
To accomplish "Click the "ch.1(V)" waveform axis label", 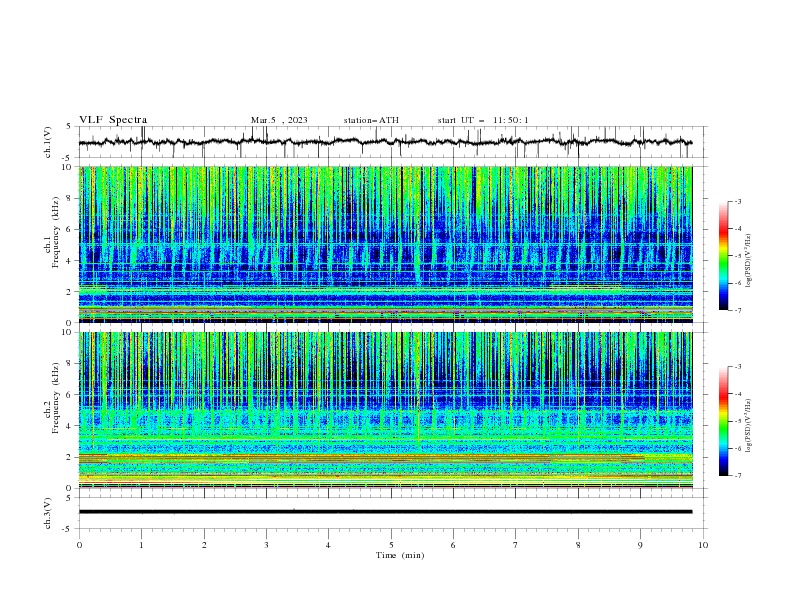I will click(x=48, y=142).
